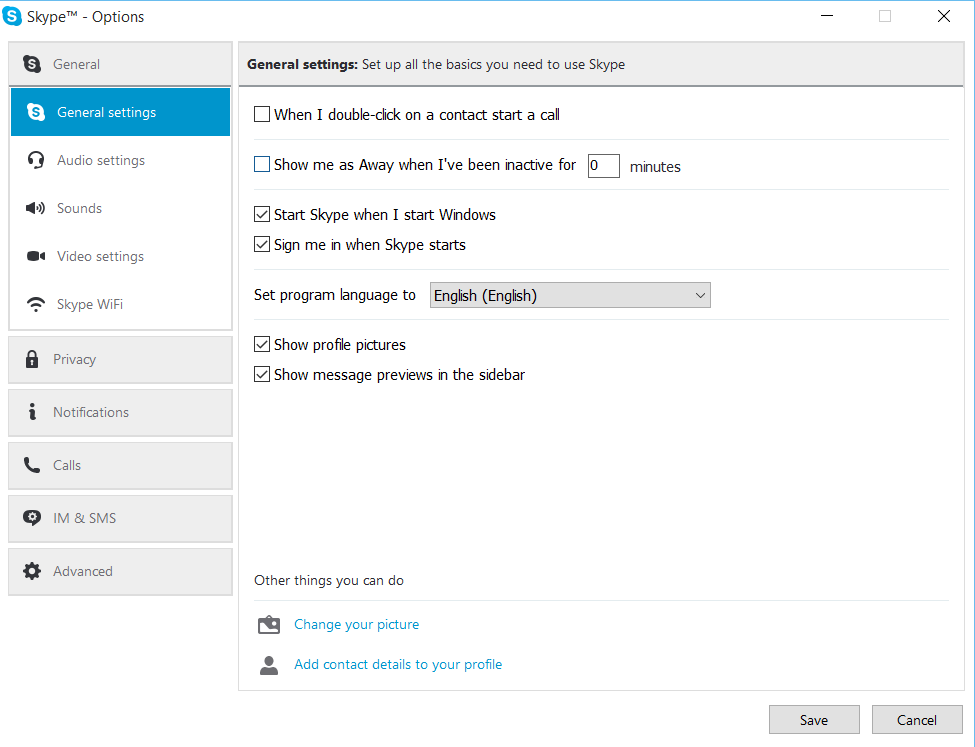Uncheck Start Skype when I start Windows

(x=262, y=215)
